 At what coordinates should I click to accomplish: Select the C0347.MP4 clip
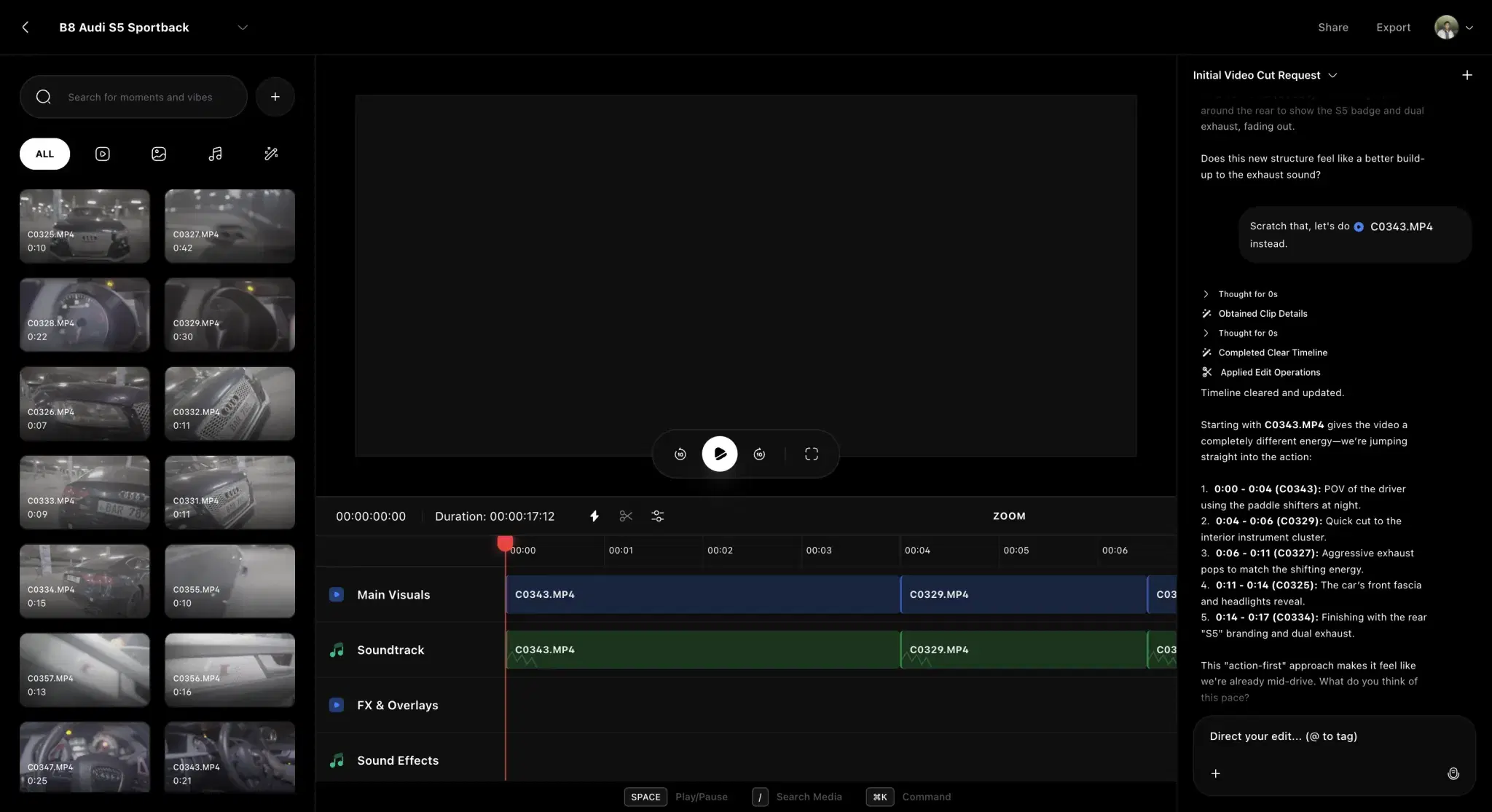click(x=85, y=757)
